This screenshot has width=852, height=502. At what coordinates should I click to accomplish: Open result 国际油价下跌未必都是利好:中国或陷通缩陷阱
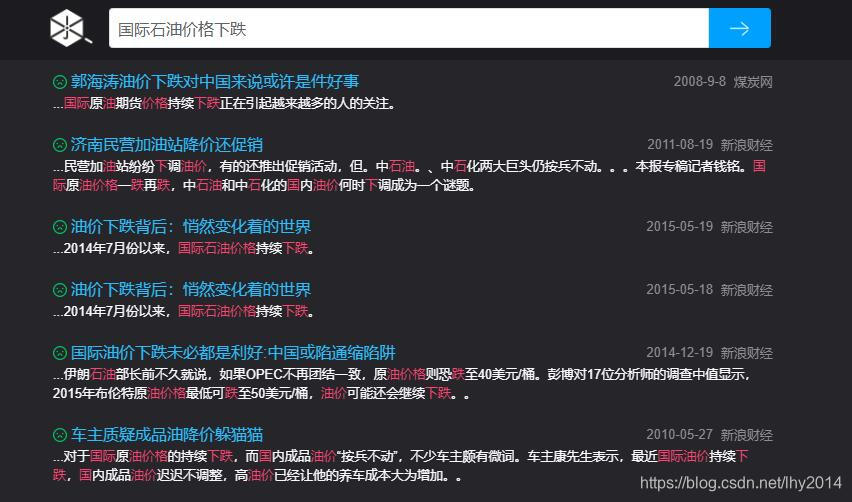(233, 353)
